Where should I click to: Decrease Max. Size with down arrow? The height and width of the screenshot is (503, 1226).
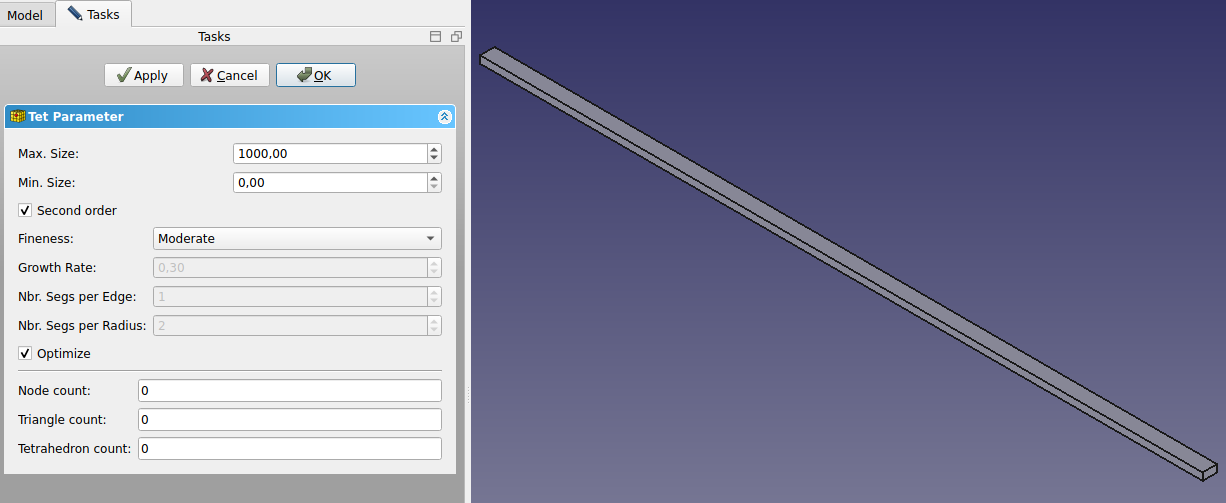(x=434, y=159)
